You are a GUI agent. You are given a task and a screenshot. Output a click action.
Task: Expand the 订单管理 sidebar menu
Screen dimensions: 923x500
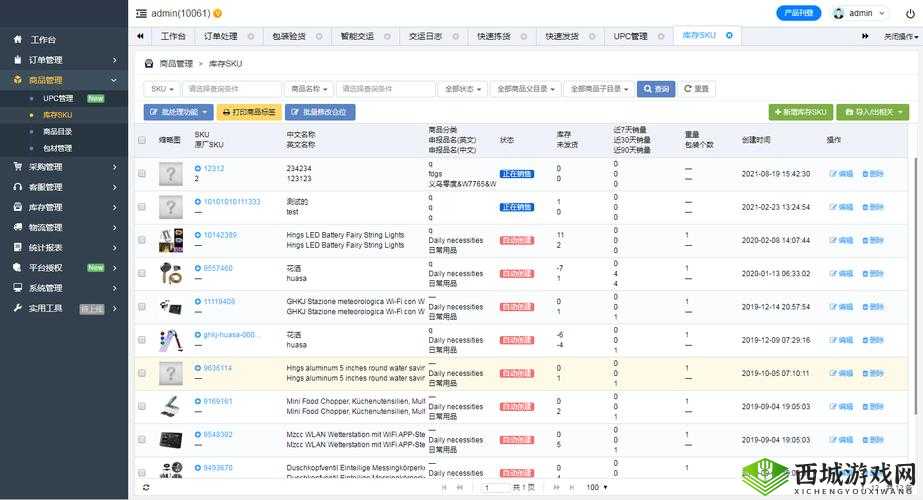click(x=64, y=59)
